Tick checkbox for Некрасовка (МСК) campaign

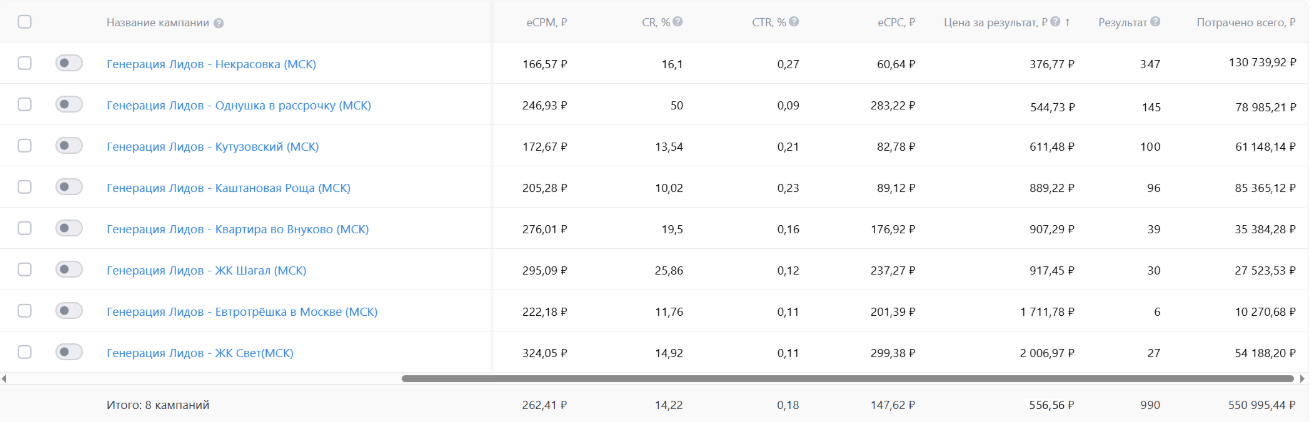(x=25, y=63)
